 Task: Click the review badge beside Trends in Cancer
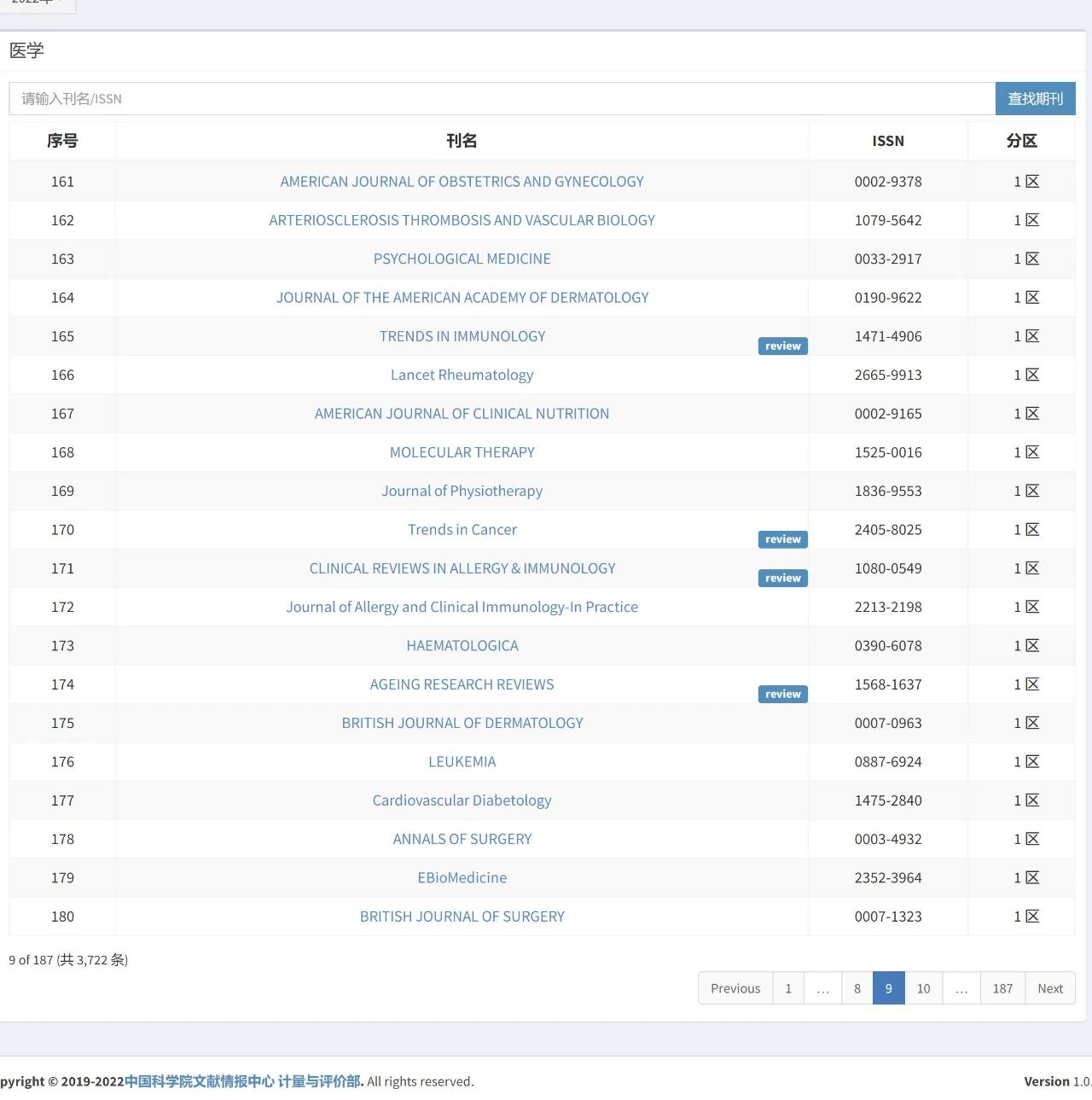coord(782,539)
